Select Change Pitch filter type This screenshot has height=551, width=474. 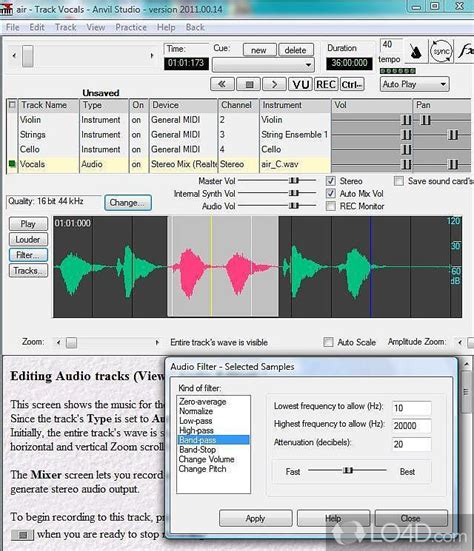click(x=202, y=469)
